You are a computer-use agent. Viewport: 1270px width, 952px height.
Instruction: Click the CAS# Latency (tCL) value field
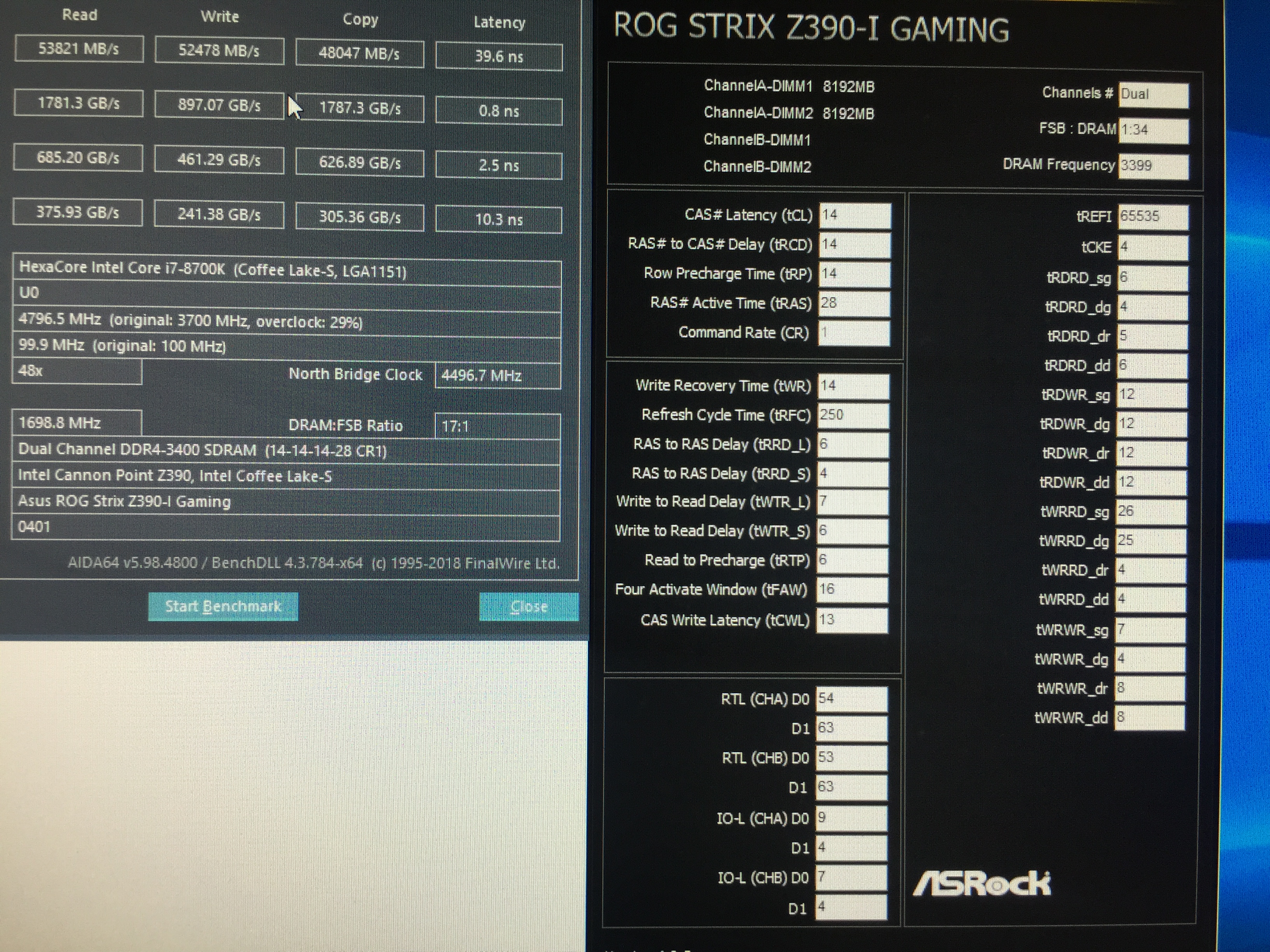click(x=854, y=215)
